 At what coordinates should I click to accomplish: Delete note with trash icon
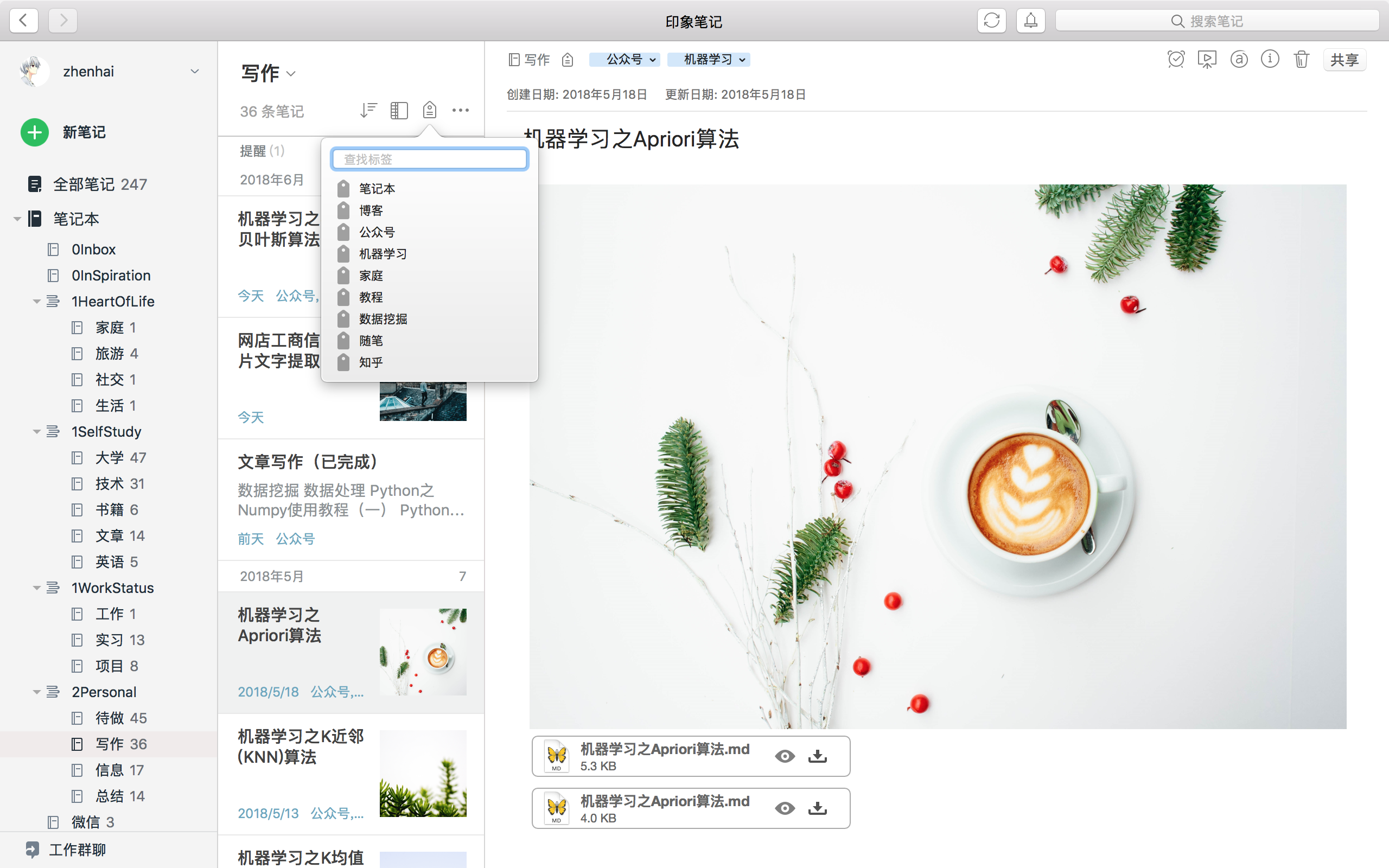point(1301,59)
